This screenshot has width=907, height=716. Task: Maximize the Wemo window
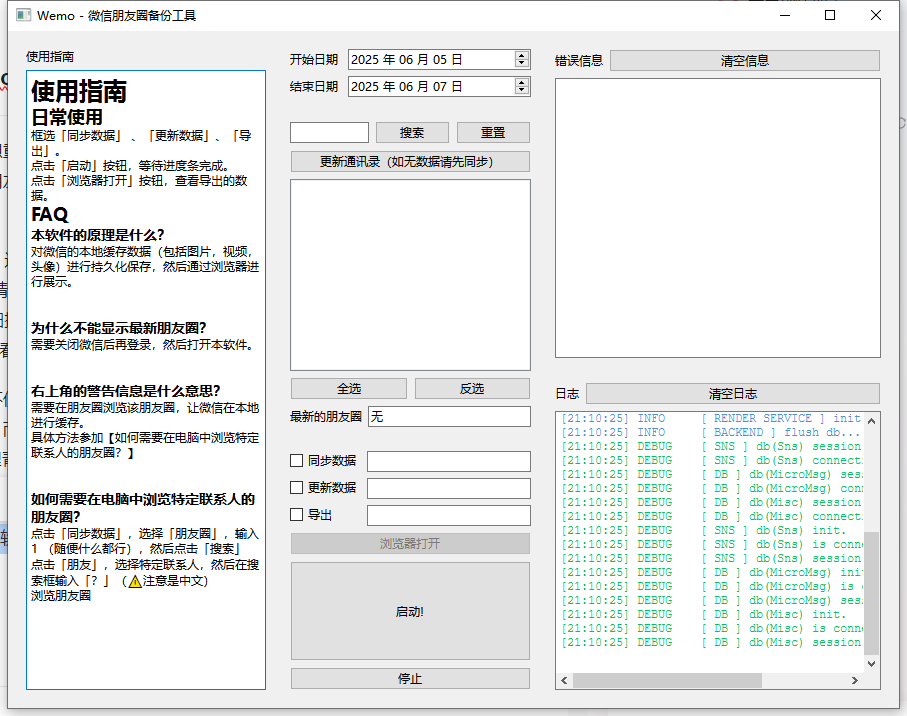[830, 15]
